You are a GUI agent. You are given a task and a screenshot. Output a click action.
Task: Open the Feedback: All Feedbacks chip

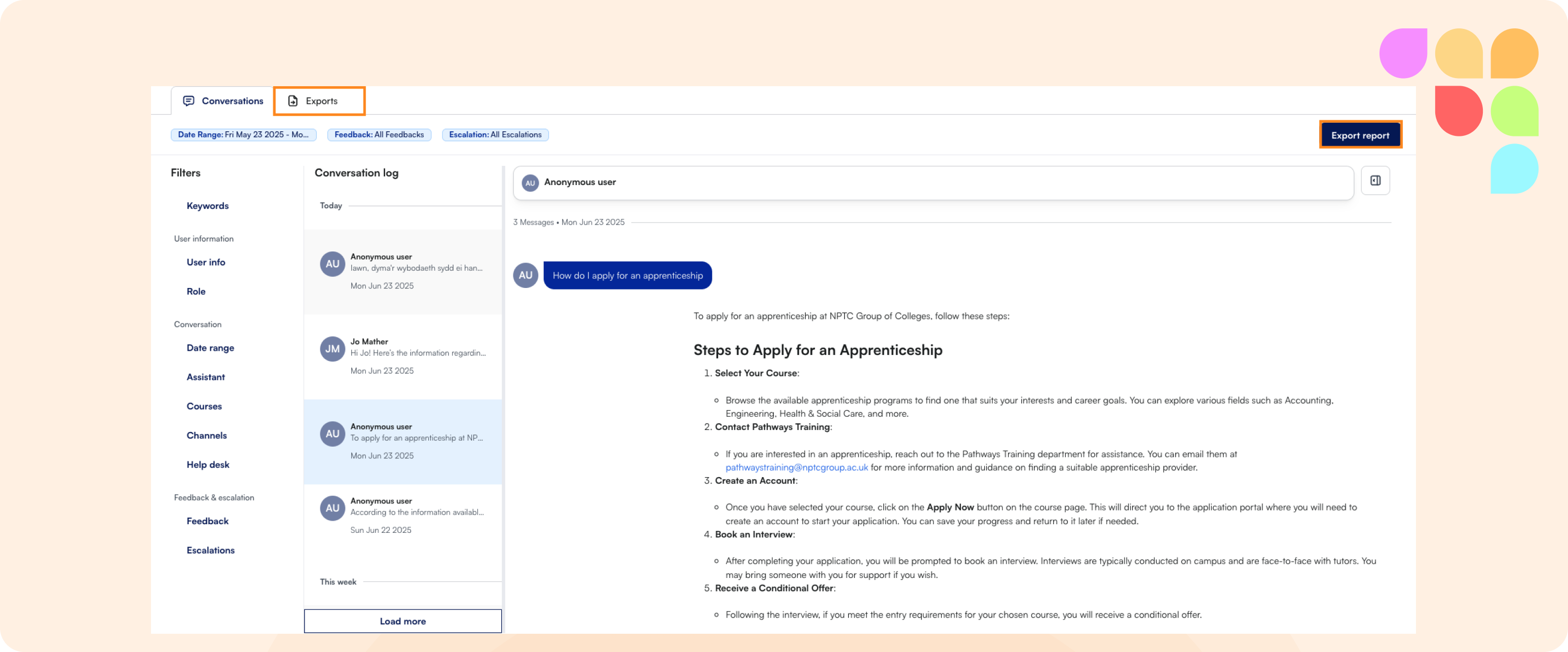pos(379,134)
